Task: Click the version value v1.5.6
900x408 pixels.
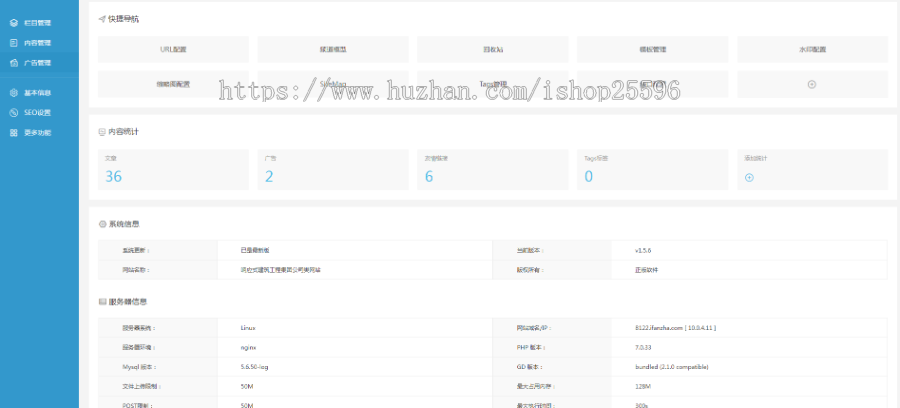Action: coord(643,251)
